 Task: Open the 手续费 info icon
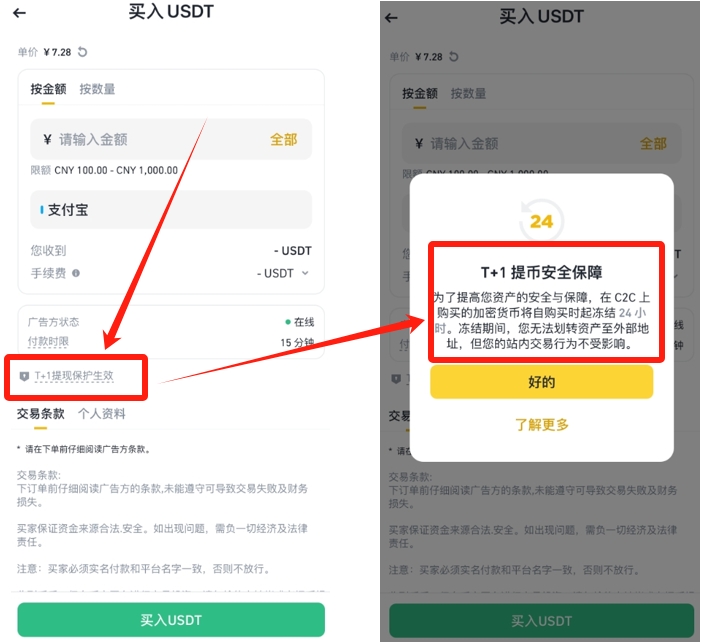76,273
